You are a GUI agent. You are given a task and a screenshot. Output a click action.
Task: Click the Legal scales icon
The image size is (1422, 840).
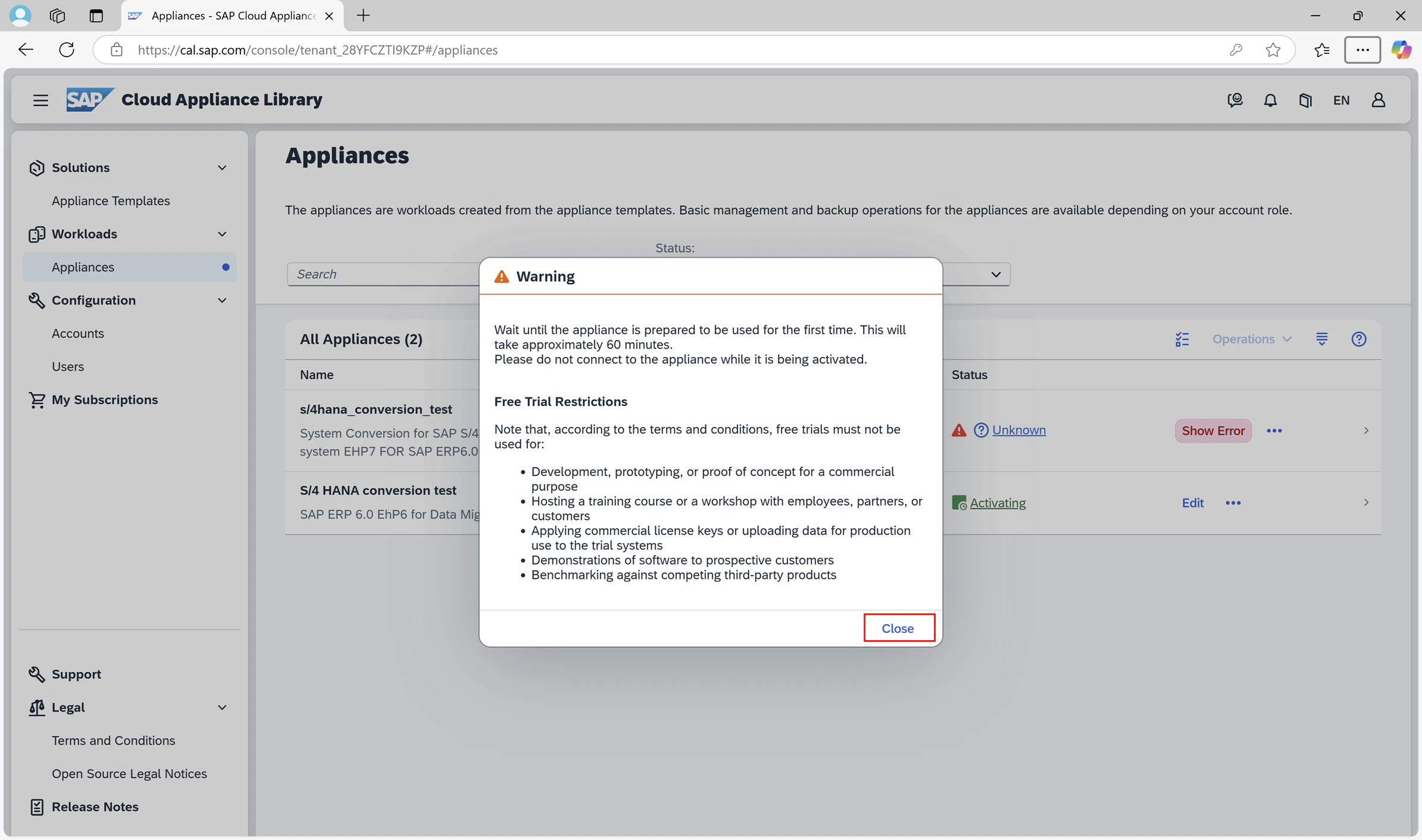[36, 707]
